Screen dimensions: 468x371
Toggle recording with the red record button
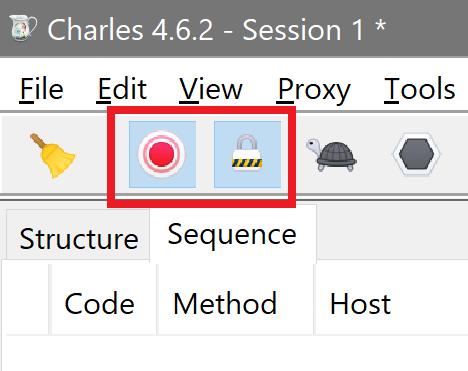[x=162, y=154]
